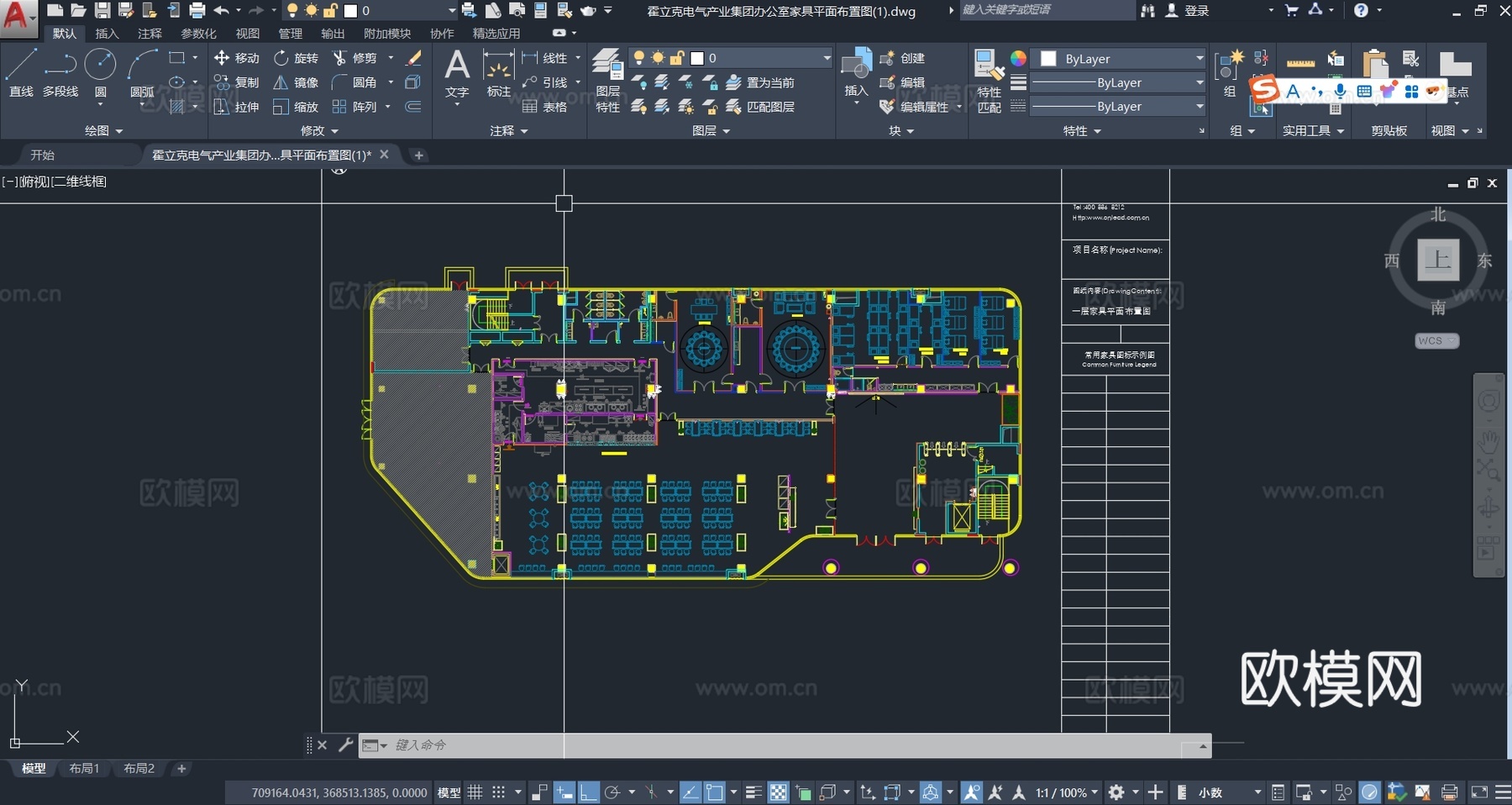Activate the Trim (修剪) command

pos(354,58)
